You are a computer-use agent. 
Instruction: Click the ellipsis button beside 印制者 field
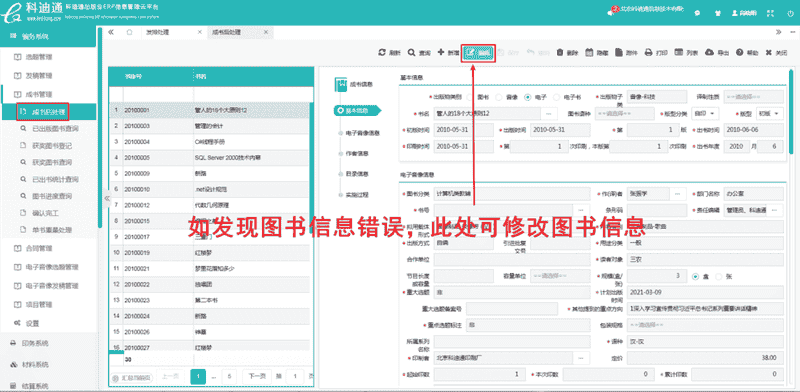pos(582,357)
